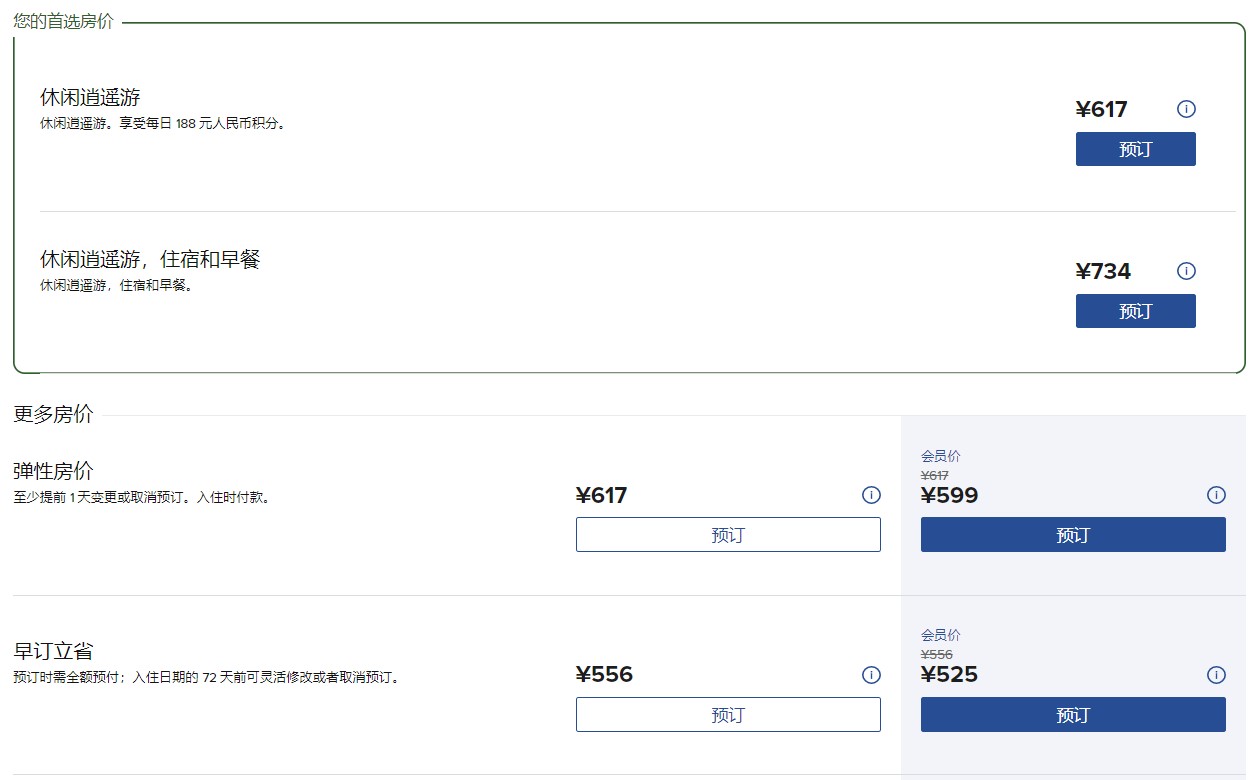Click the 弹性房价 cancellation policy description
Viewport: 1252px width, 780px height.
141,497
